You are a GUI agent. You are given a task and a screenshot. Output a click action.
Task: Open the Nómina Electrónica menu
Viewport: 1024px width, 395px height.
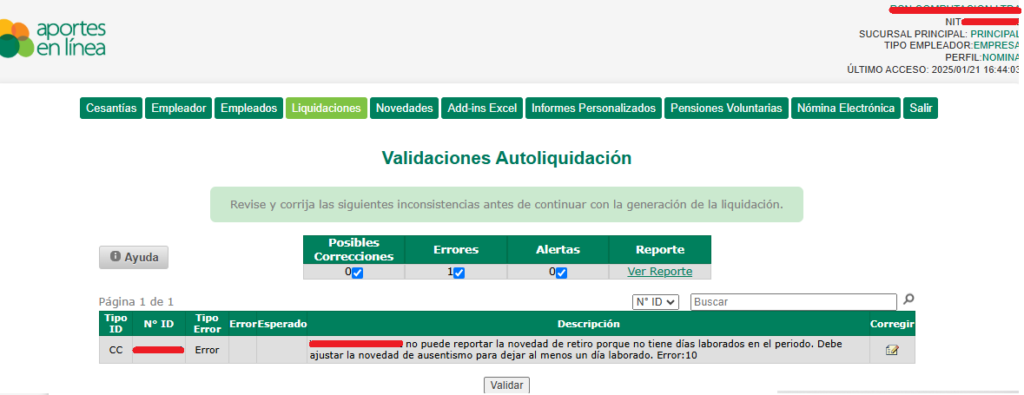coord(846,108)
